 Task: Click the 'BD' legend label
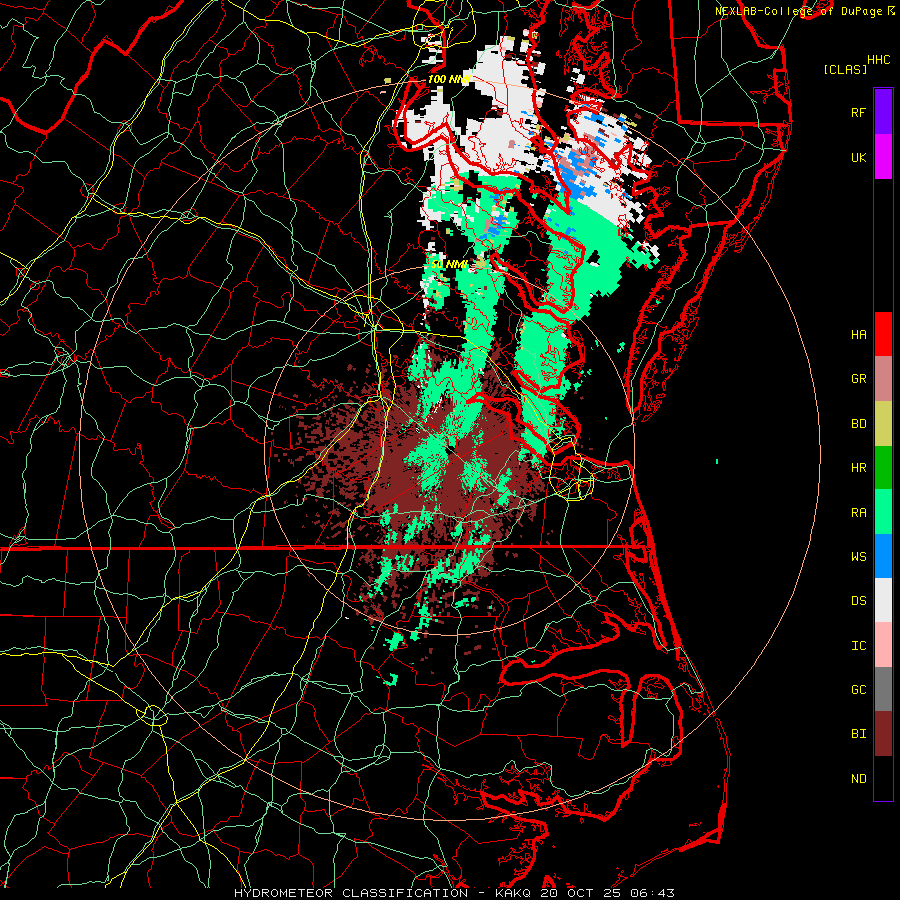tap(858, 424)
